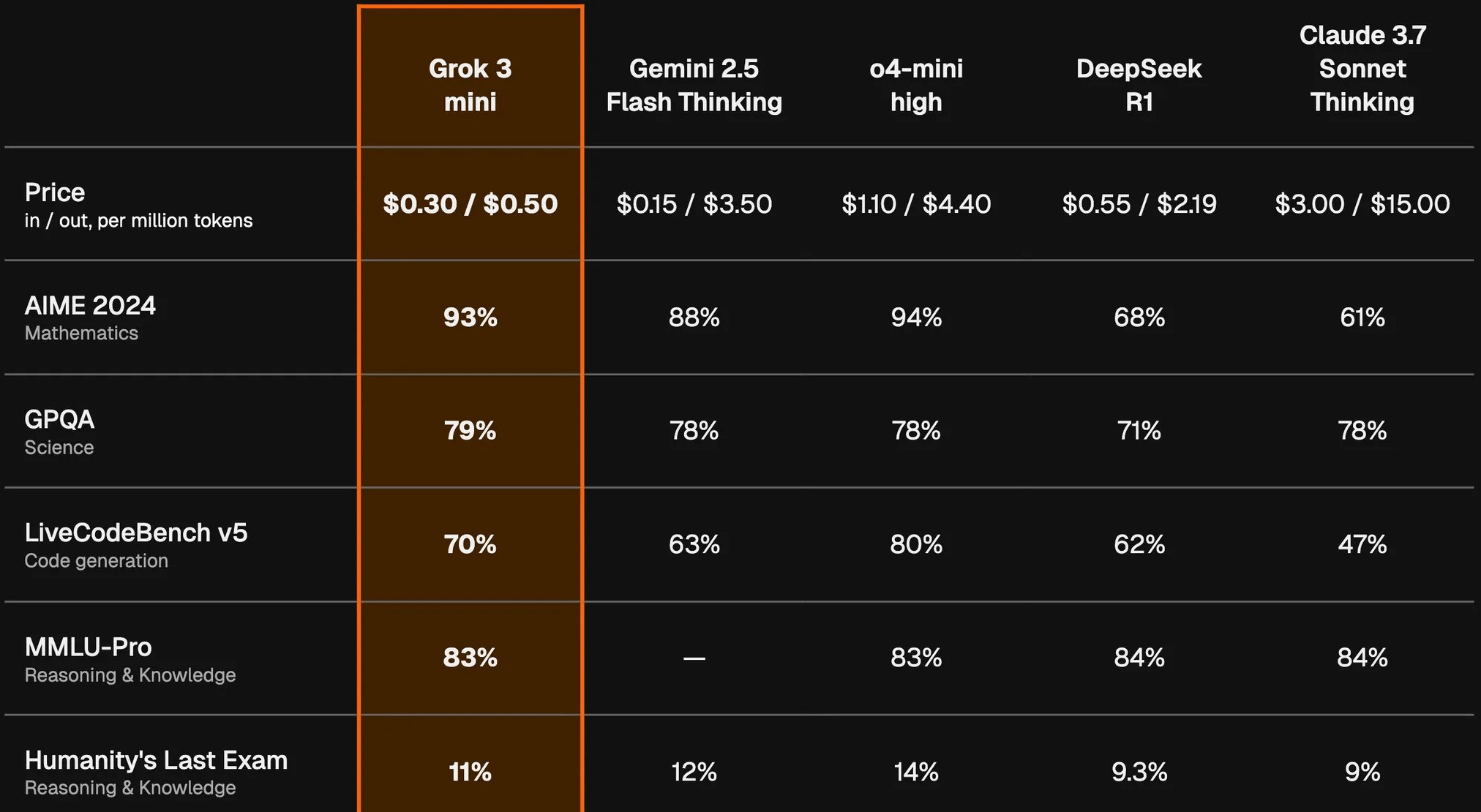
Task: Click DeepSeek R1's 9.3% Humanity's Last Exam score
Action: tap(1139, 772)
